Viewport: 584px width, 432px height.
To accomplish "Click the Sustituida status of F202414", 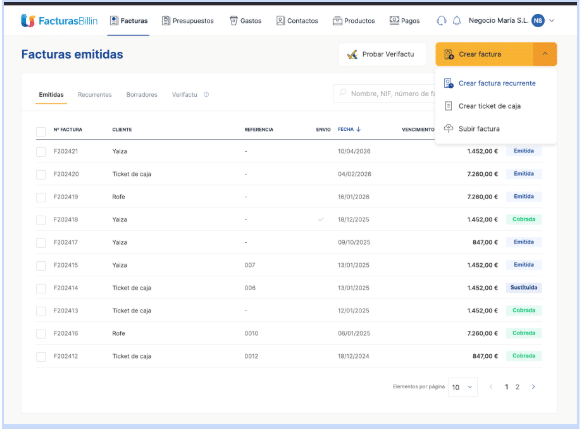I will coord(524,288).
